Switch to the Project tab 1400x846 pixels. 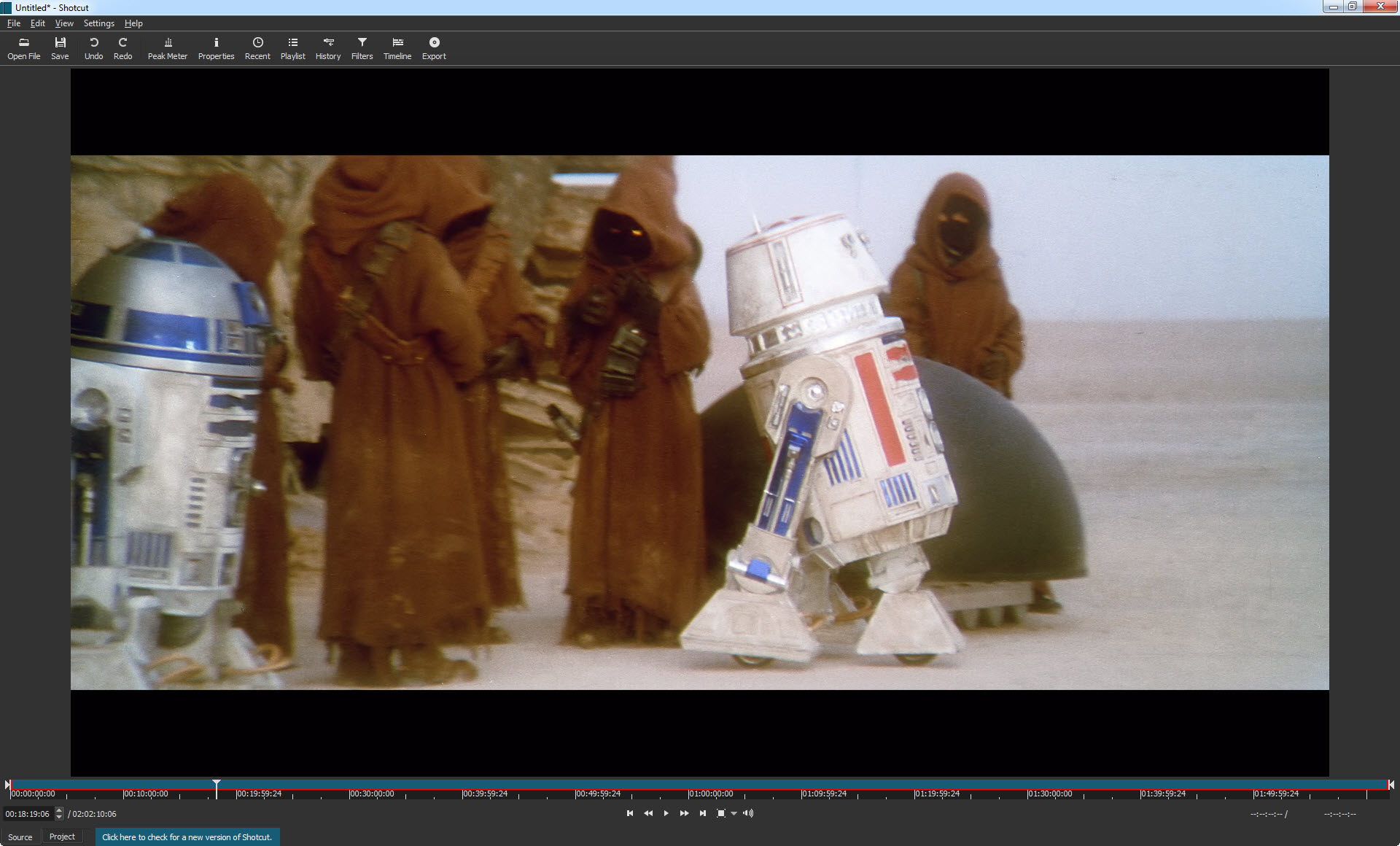(62, 837)
